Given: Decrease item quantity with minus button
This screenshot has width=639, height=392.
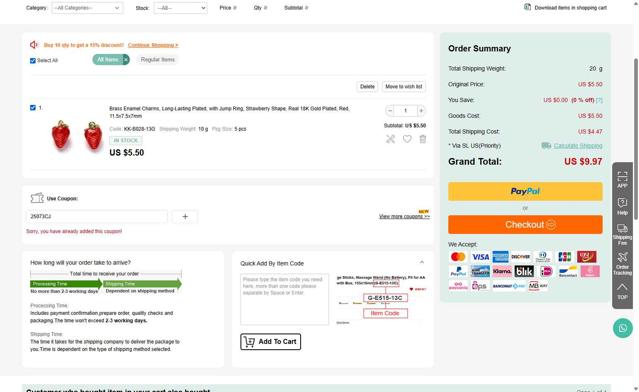Looking at the screenshot, I should click(x=390, y=110).
